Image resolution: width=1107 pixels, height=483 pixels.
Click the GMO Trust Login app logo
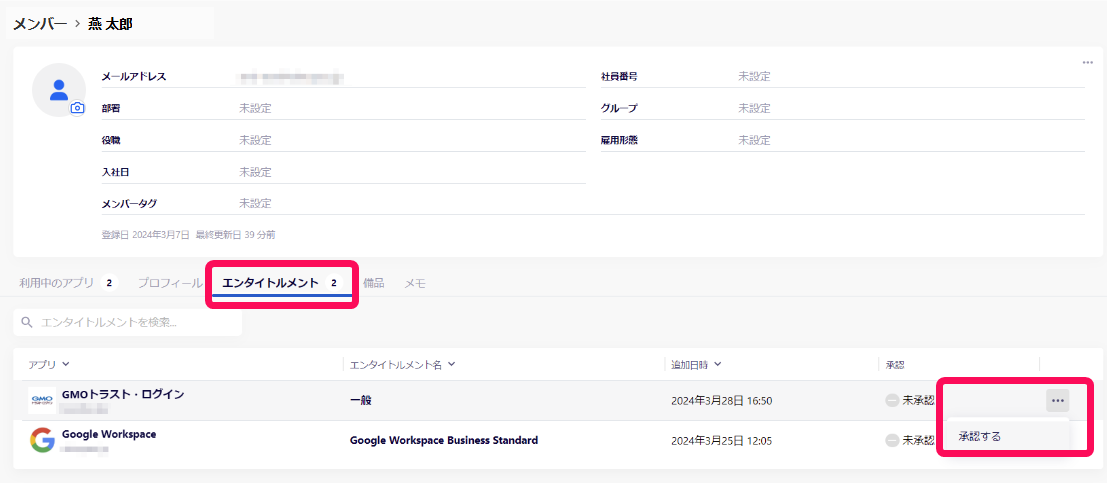[x=42, y=400]
